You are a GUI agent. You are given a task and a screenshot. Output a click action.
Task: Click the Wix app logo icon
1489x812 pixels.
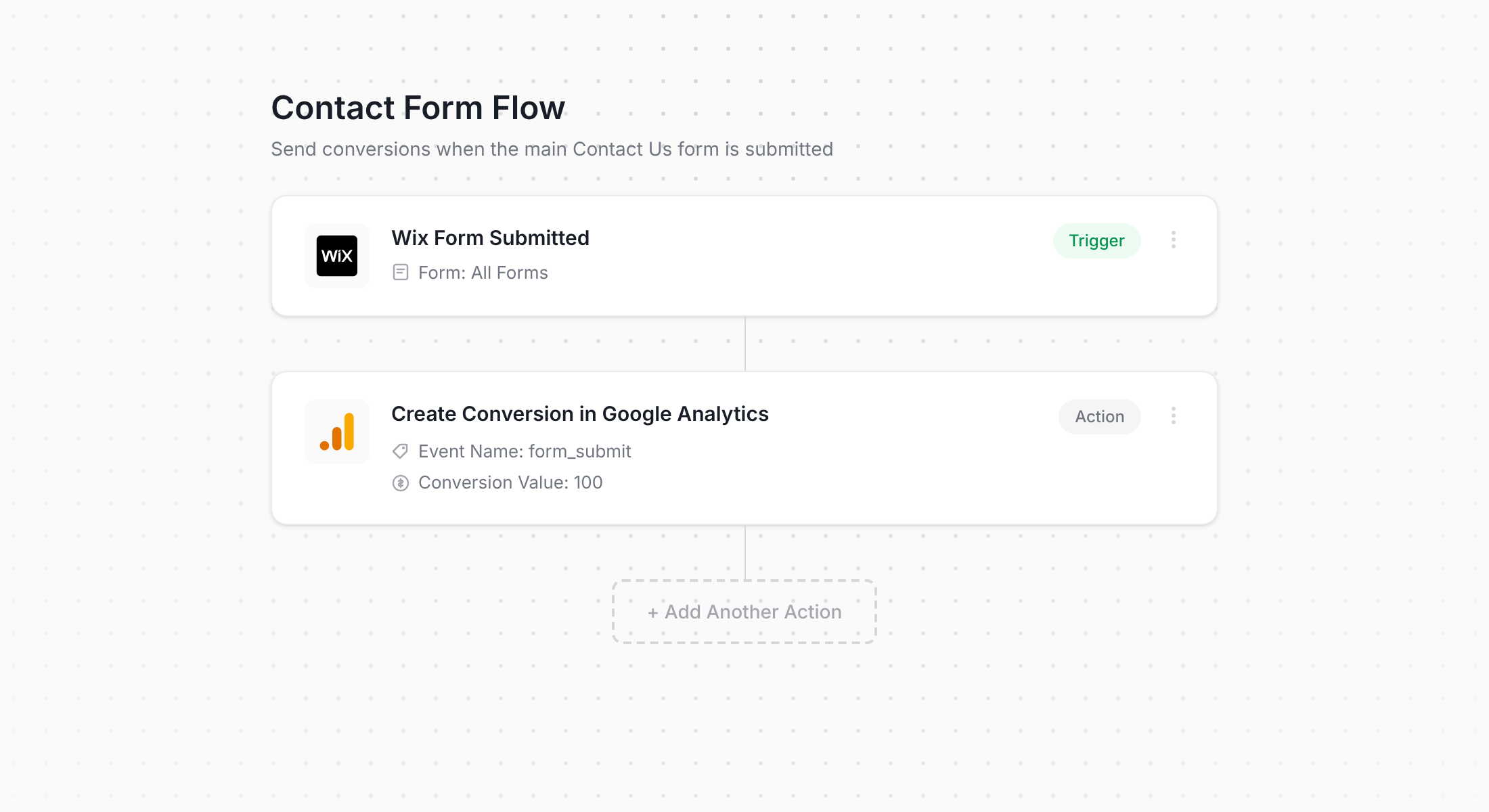tap(336, 255)
